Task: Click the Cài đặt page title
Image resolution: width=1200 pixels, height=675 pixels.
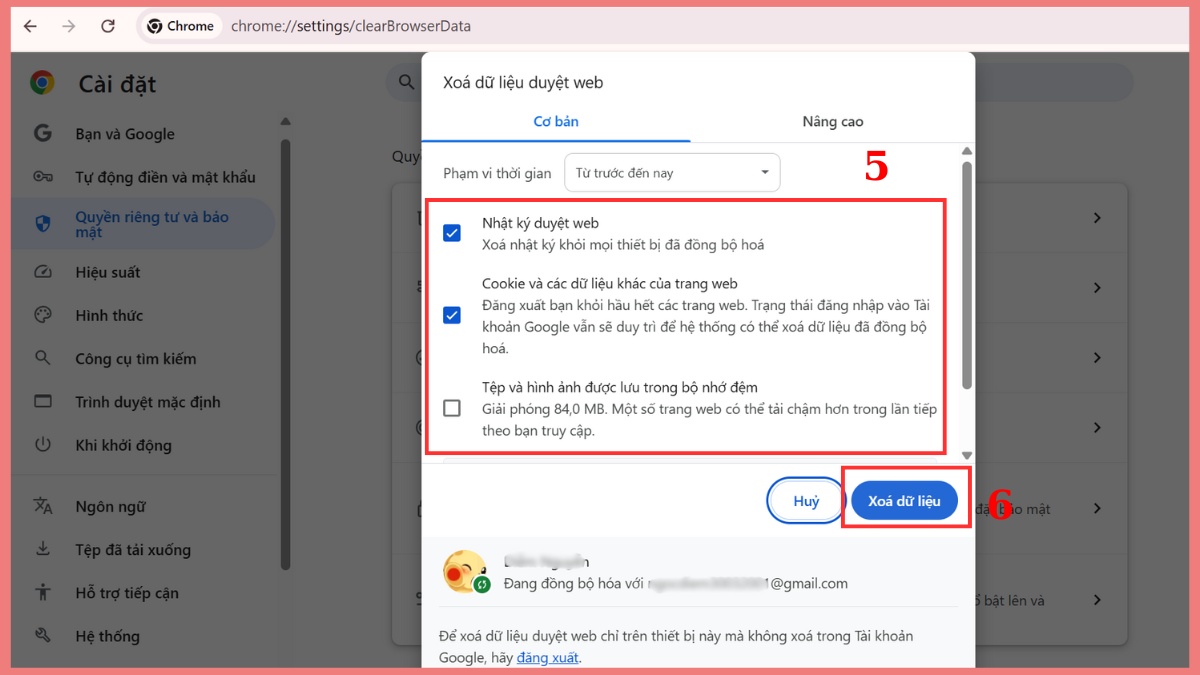Action: (118, 84)
